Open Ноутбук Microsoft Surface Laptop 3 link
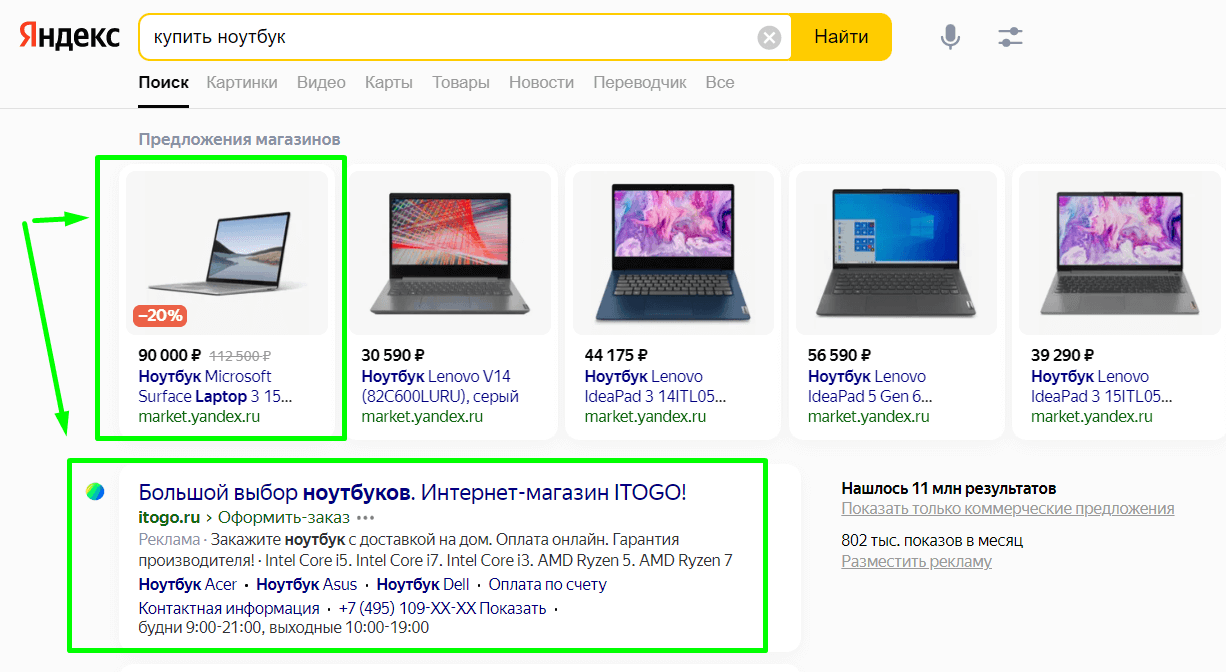Screen dimensions: 1226x672 pos(215,386)
